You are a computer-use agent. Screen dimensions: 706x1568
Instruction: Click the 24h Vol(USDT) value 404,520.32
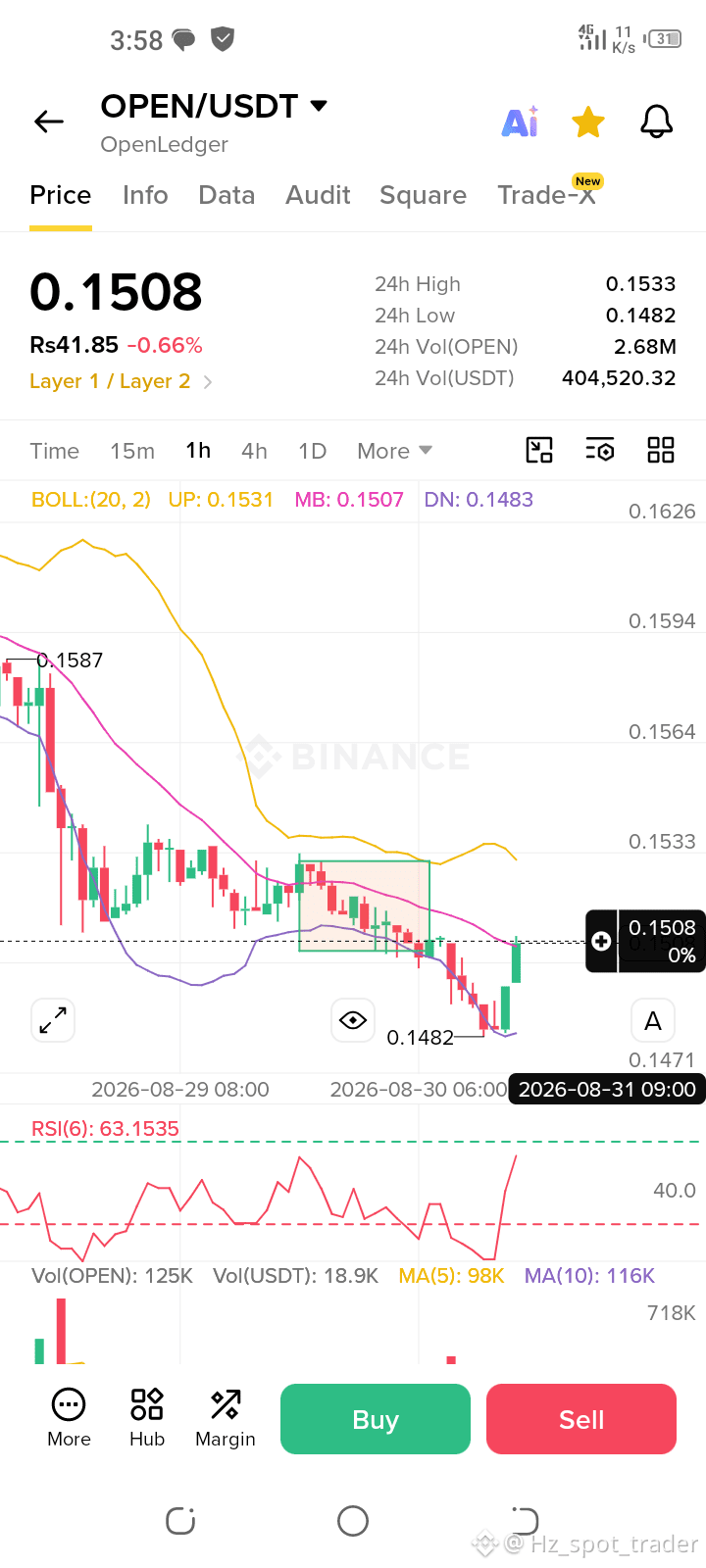[619, 378]
